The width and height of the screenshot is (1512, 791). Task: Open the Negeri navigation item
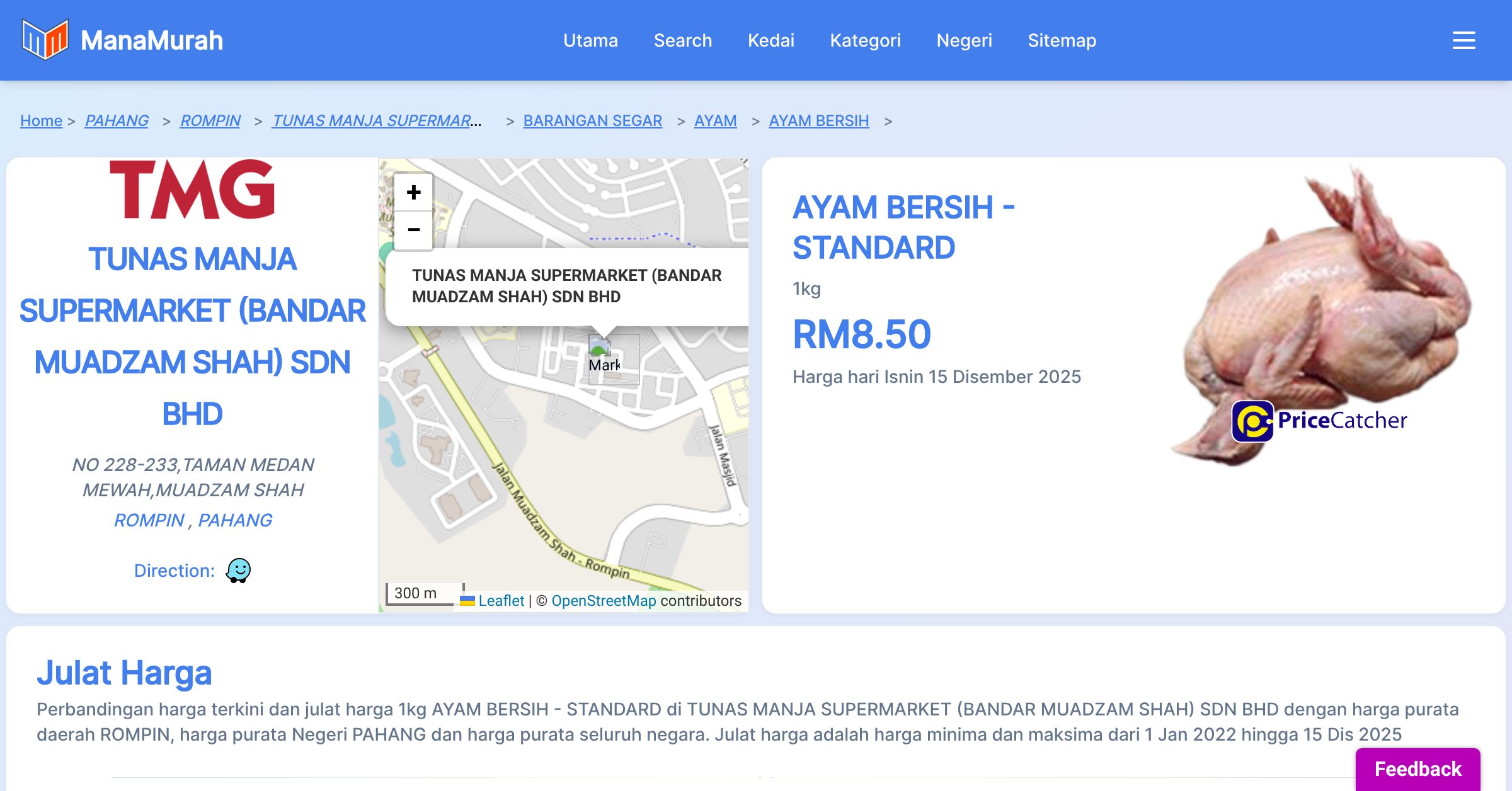click(964, 40)
